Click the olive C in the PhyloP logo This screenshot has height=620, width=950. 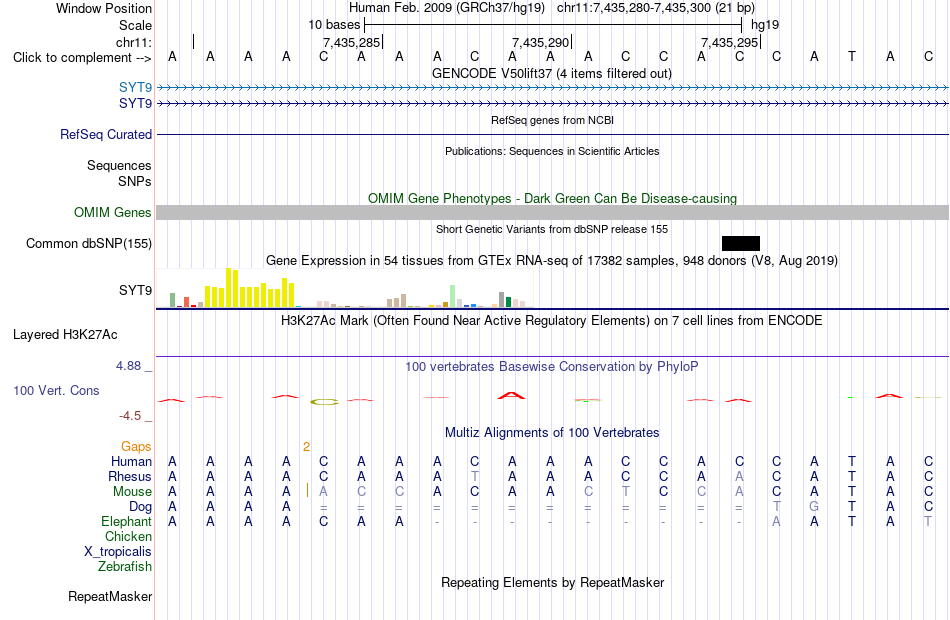click(x=324, y=401)
